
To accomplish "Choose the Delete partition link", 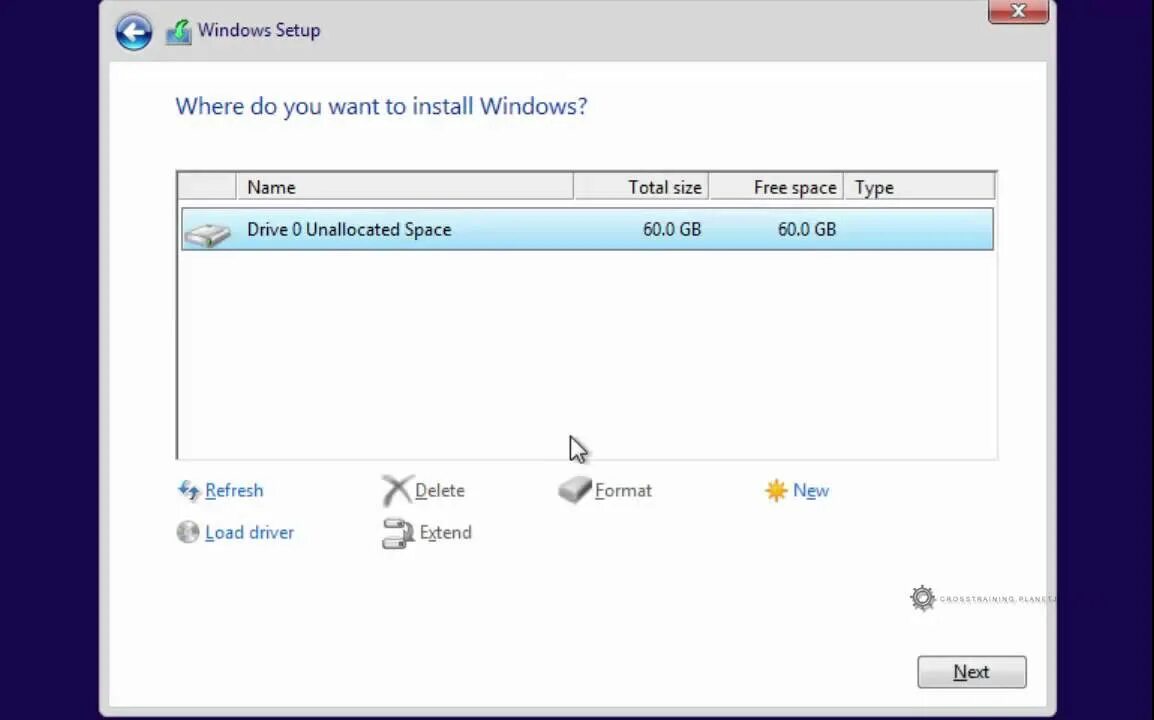I will (439, 490).
